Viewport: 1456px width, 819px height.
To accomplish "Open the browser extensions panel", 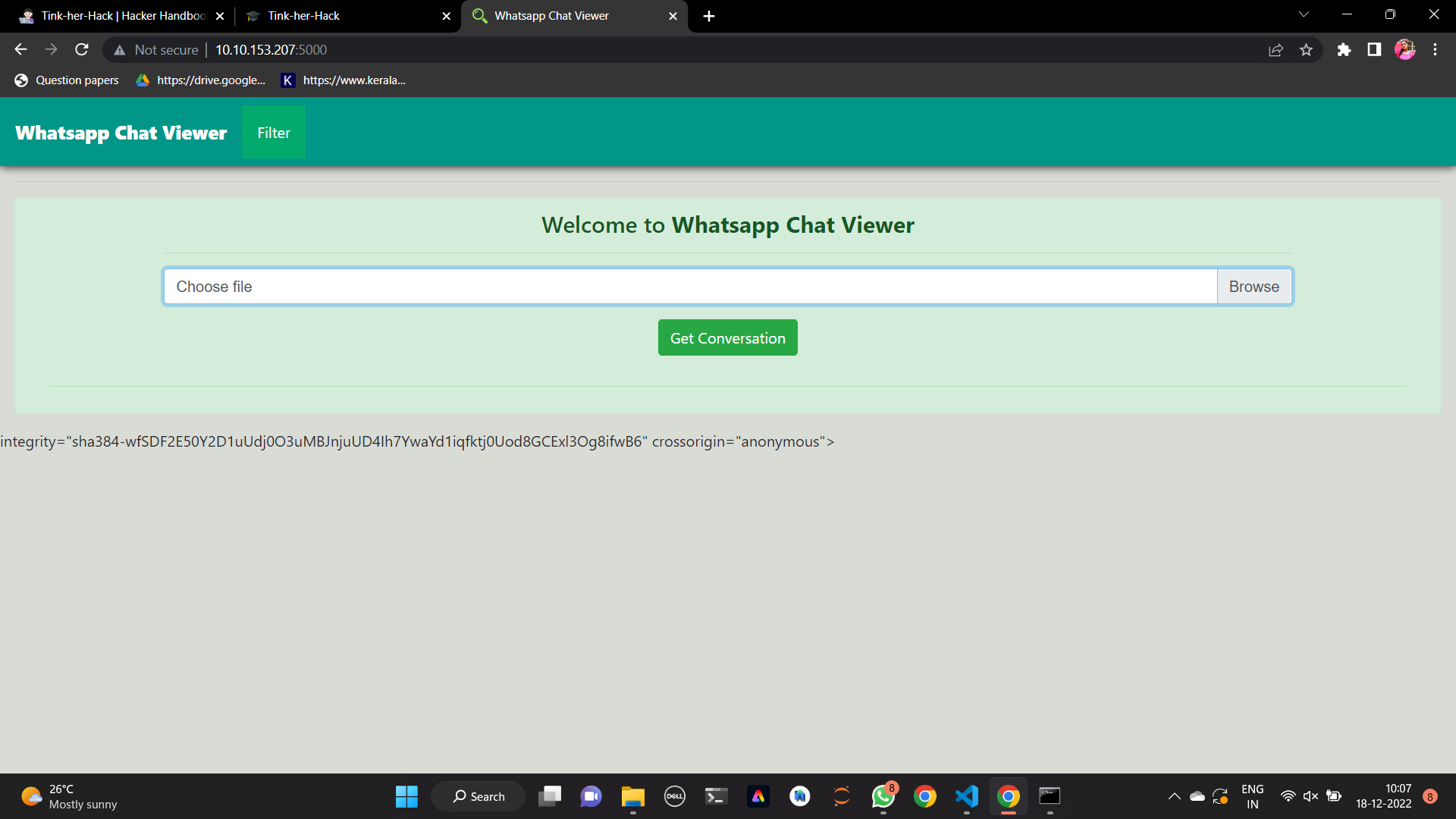I will coord(1344,49).
